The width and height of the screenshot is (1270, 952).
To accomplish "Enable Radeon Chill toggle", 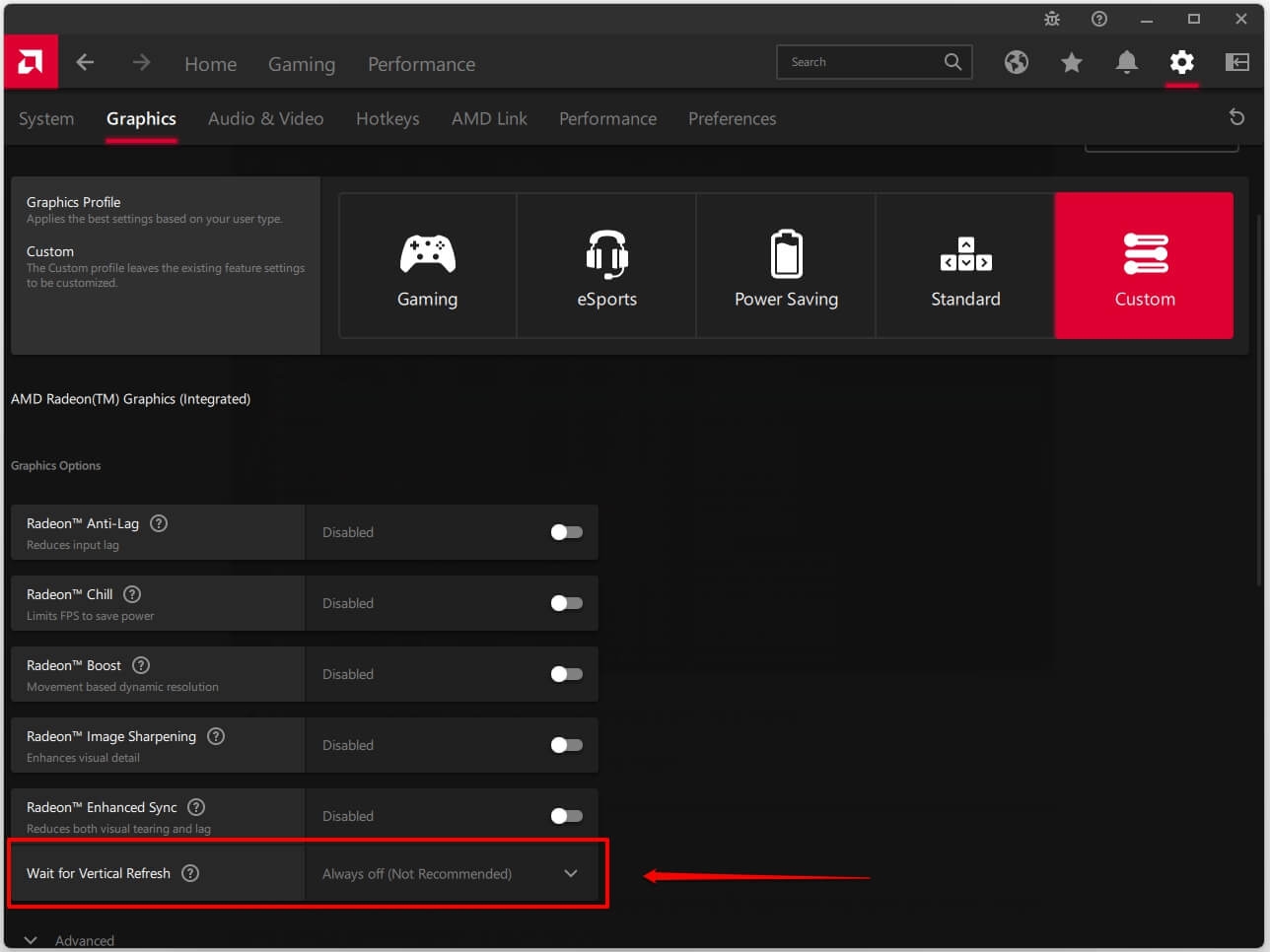I will tap(567, 603).
